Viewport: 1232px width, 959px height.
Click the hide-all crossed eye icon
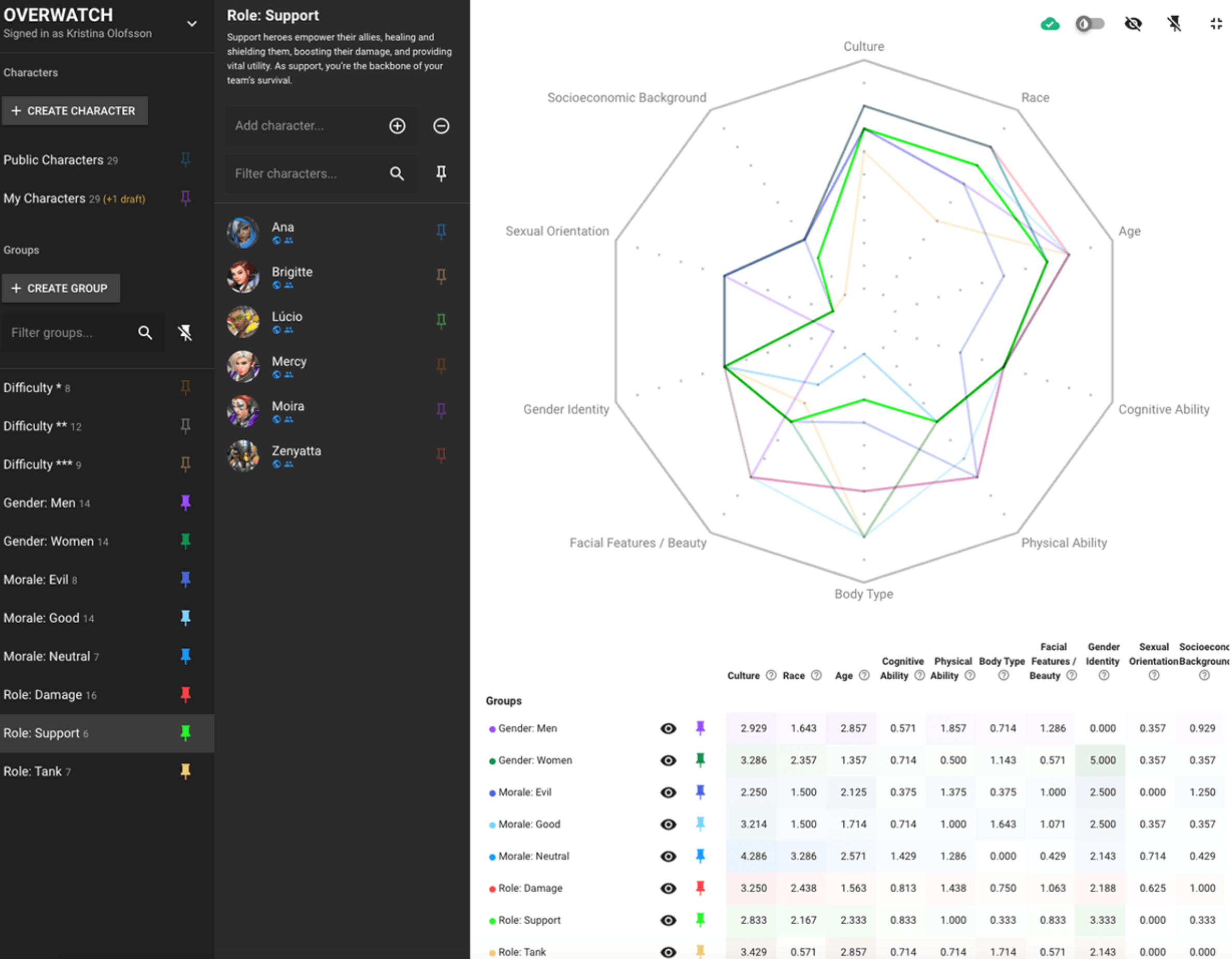pos(1132,24)
